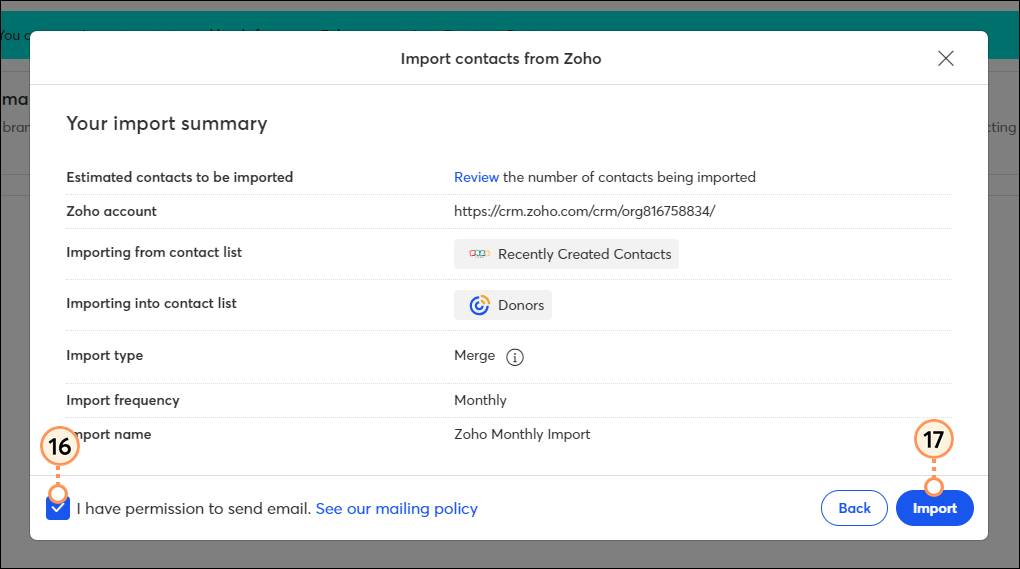
Task: Close the Import contacts from Zoho dialog
Action: click(x=946, y=59)
